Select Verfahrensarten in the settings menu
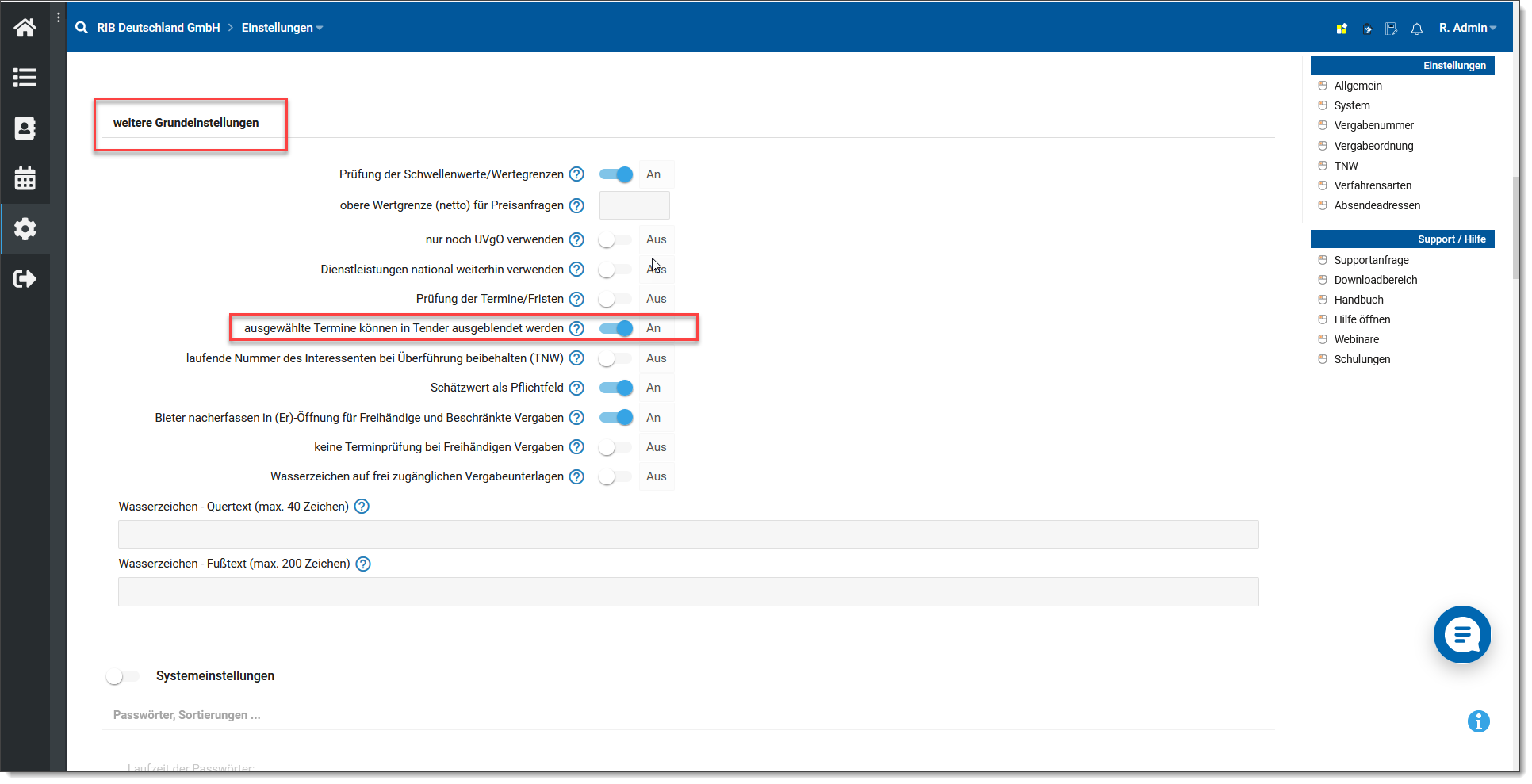The height and width of the screenshot is (784, 1532). [1373, 185]
